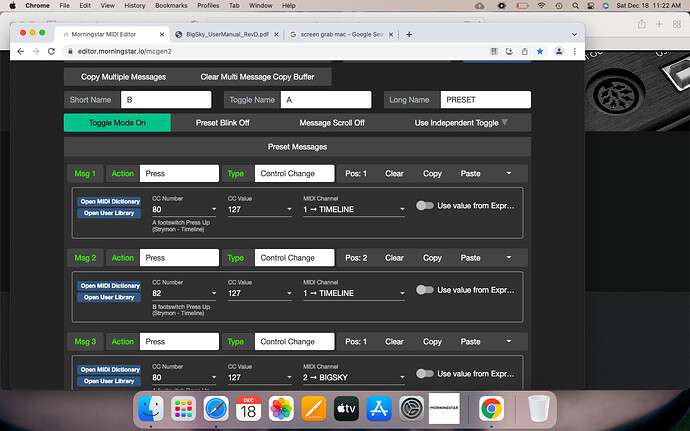
Task: Open the Trash in dock
Action: pos(539,409)
